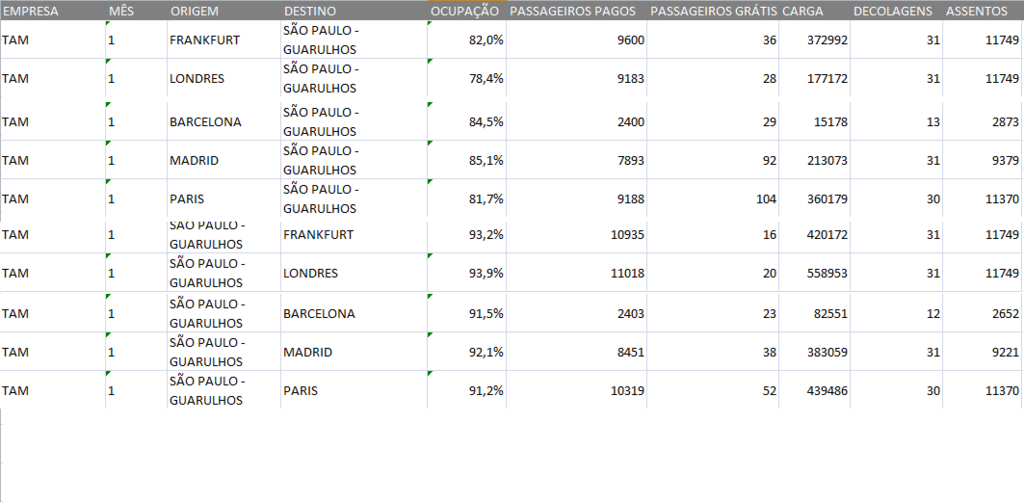The image size is (1024, 502).
Task: Click cargo cell 177172
Action: (814, 78)
